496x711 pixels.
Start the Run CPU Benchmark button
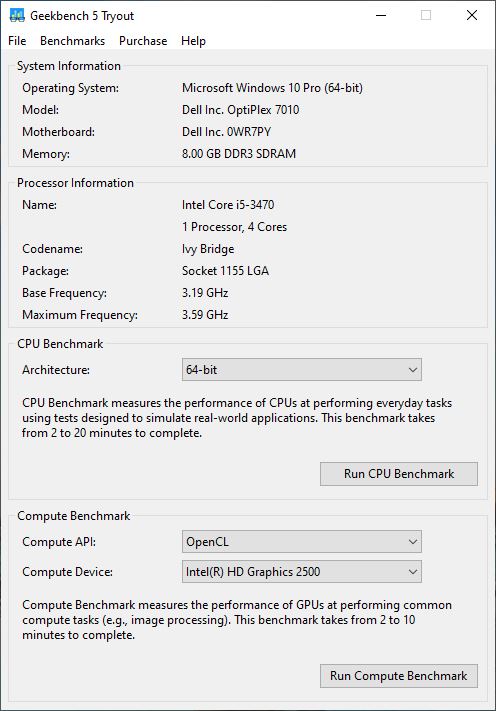[x=399, y=474]
